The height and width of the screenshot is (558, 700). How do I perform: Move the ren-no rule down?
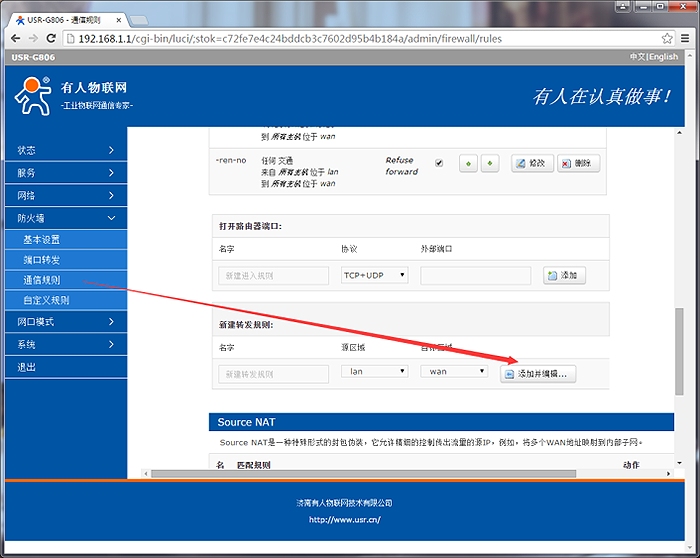click(x=489, y=164)
